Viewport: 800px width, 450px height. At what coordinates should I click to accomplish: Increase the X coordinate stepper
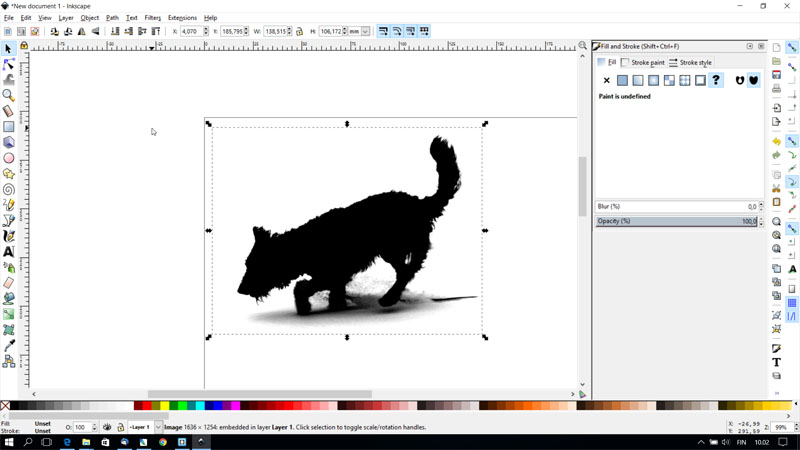coord(206,29)
